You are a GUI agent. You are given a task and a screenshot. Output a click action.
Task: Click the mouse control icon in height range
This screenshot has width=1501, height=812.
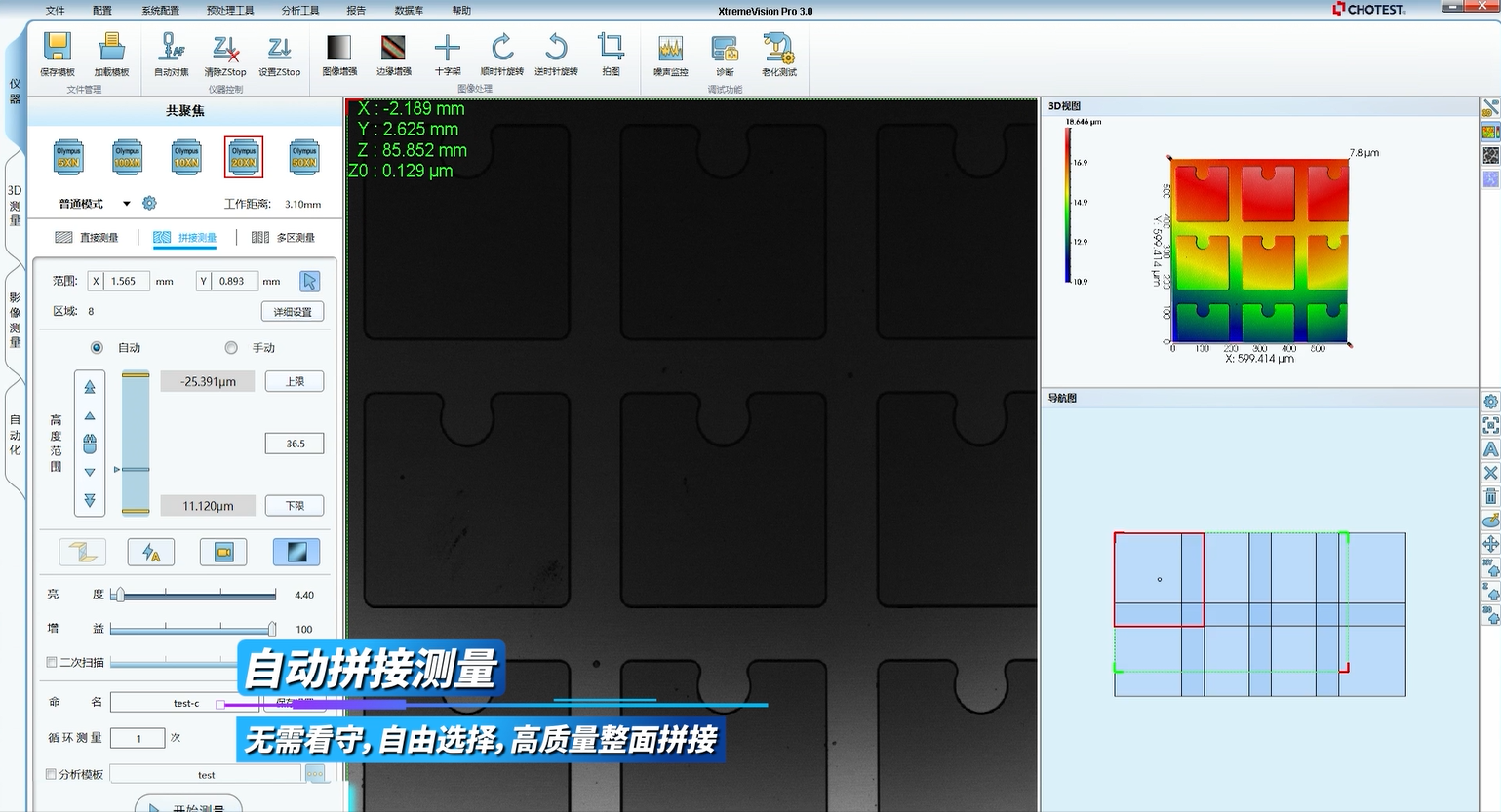click(90, 444)
